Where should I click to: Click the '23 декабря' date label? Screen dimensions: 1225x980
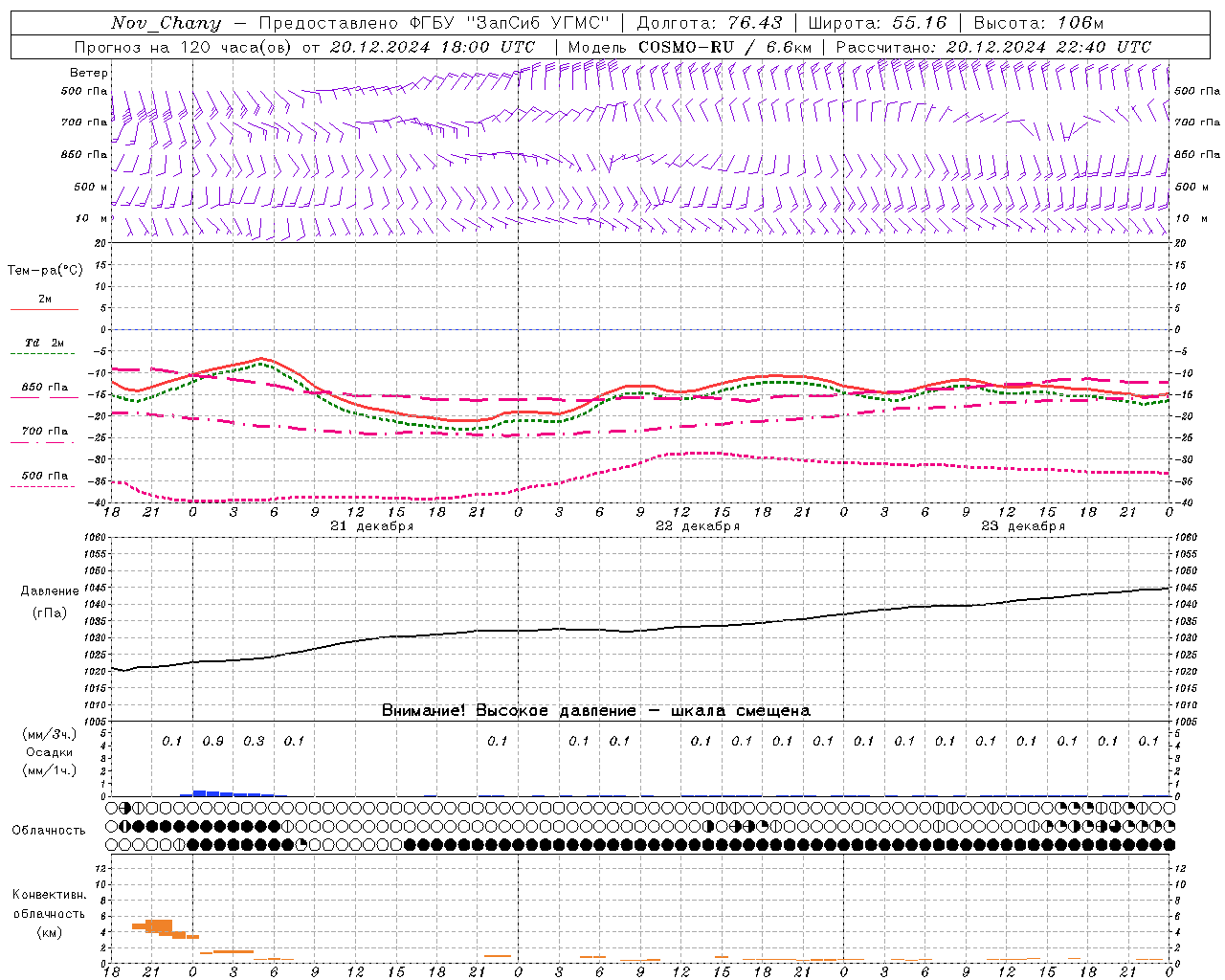coord(1022,526)
